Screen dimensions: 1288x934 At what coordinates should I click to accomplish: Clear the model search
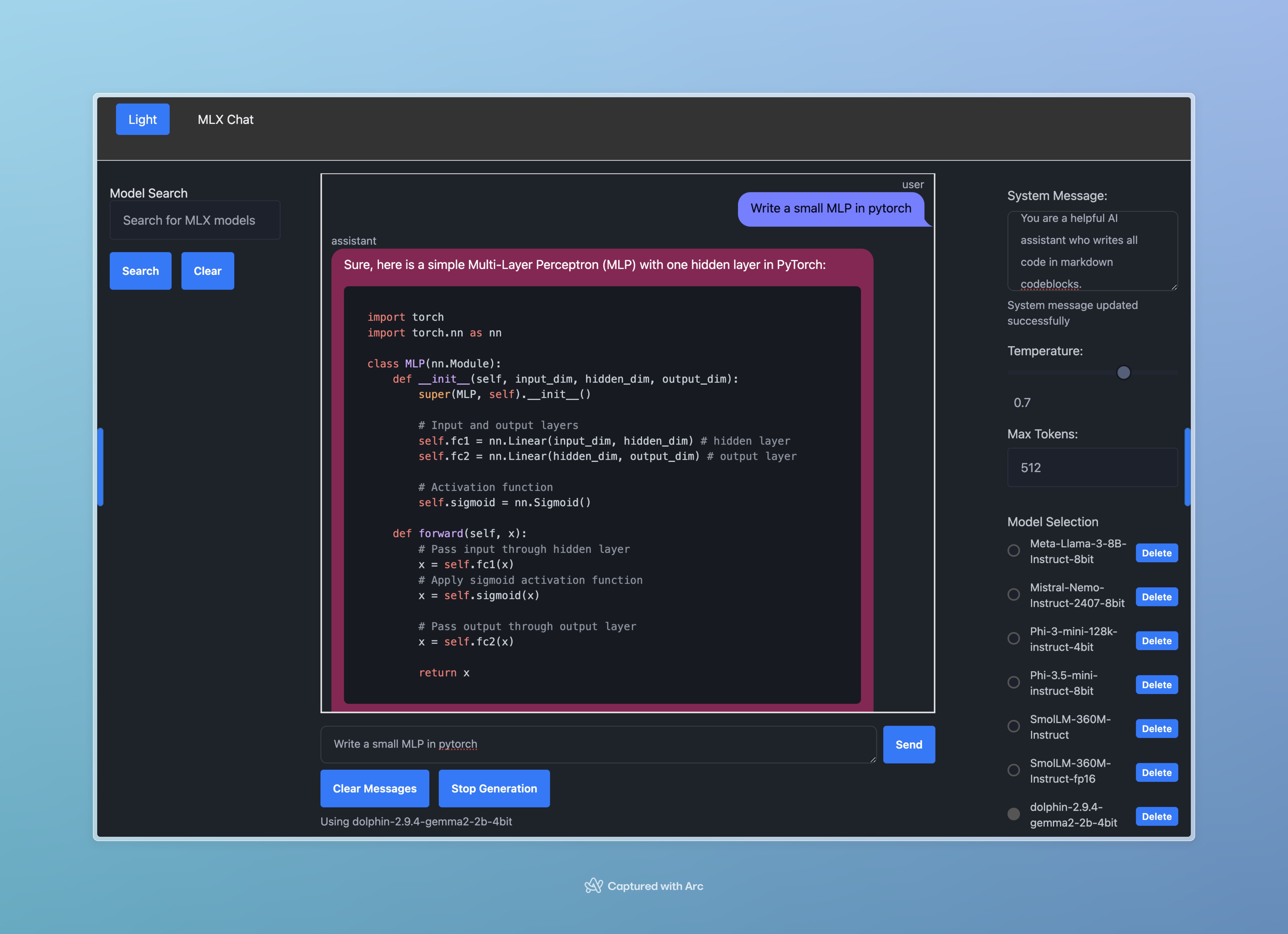pyautogui.click(x=207, y=271)
